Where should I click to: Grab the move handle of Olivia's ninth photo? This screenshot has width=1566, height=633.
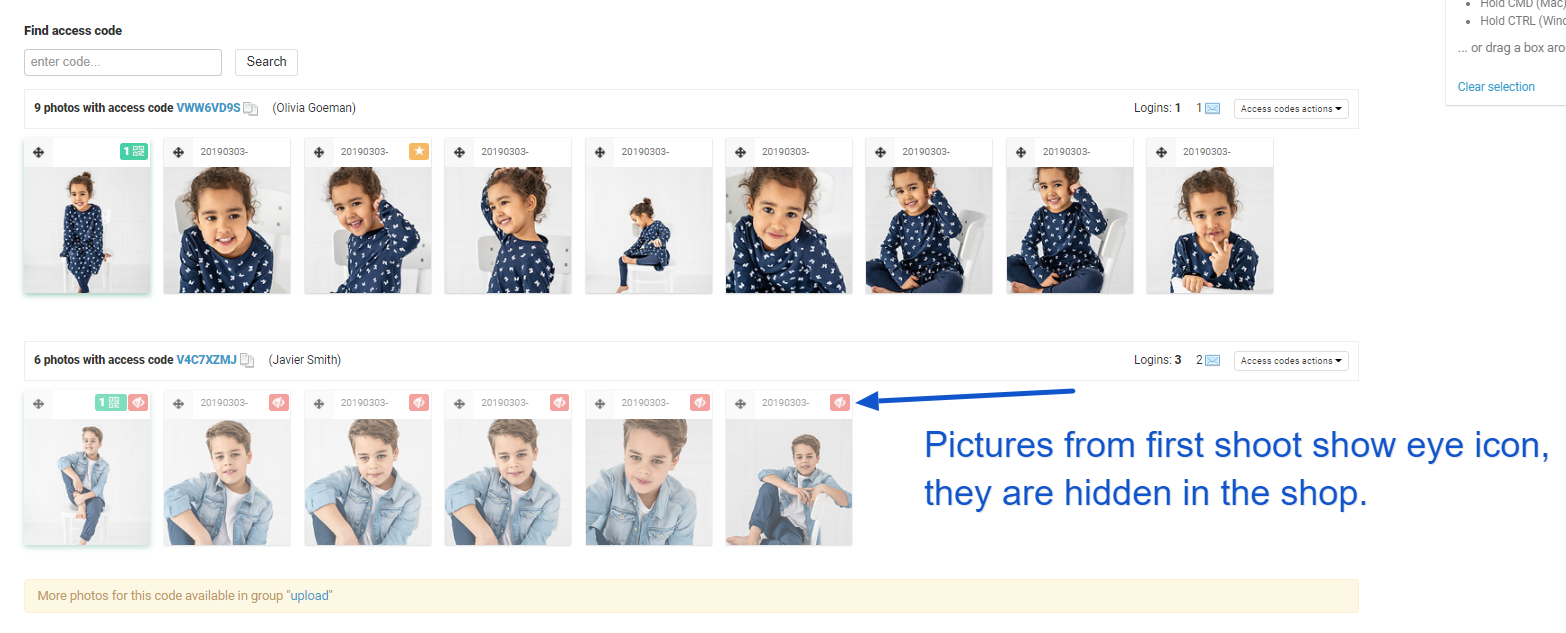(1161, 152)
